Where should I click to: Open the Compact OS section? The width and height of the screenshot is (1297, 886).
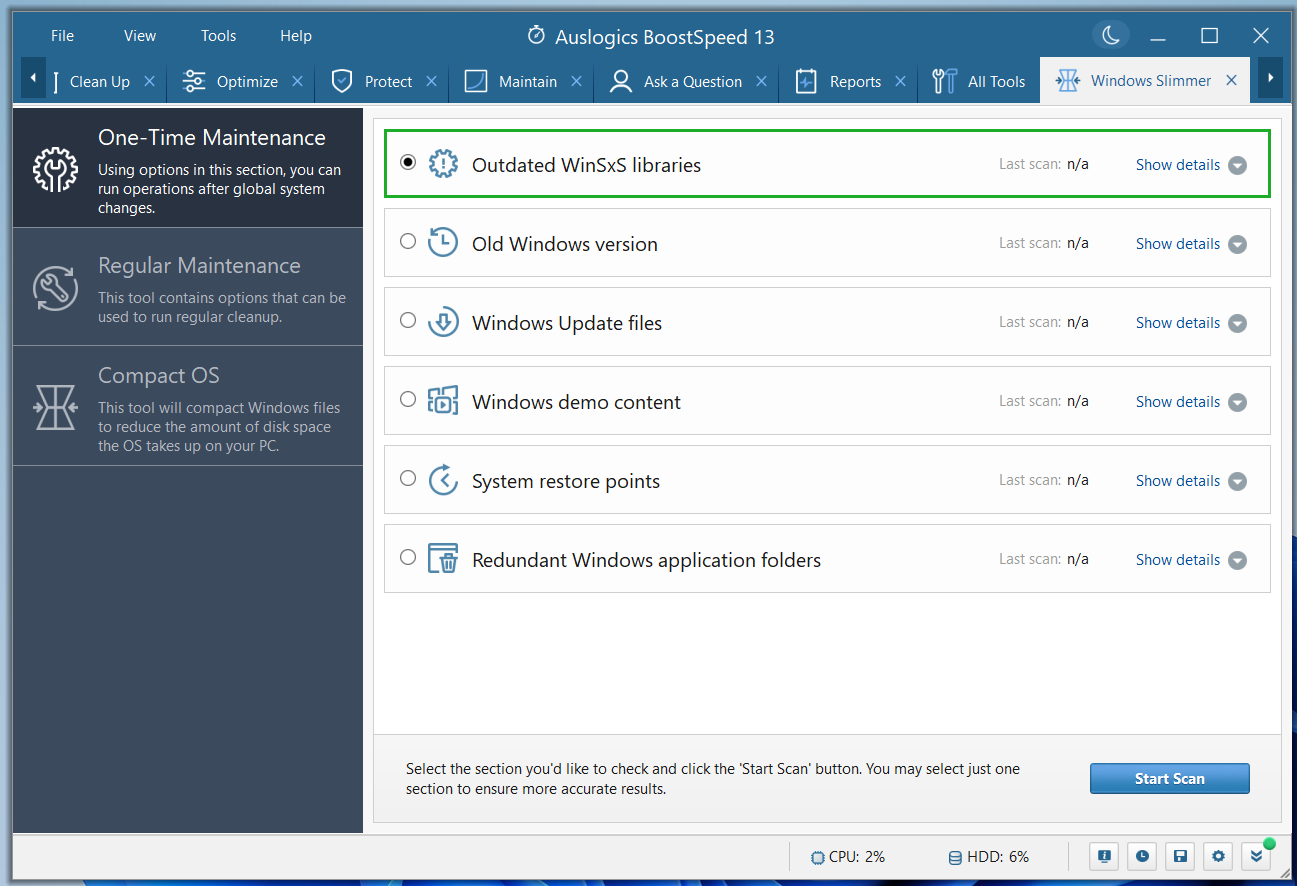pyautogui.click(x=188, y=407)
